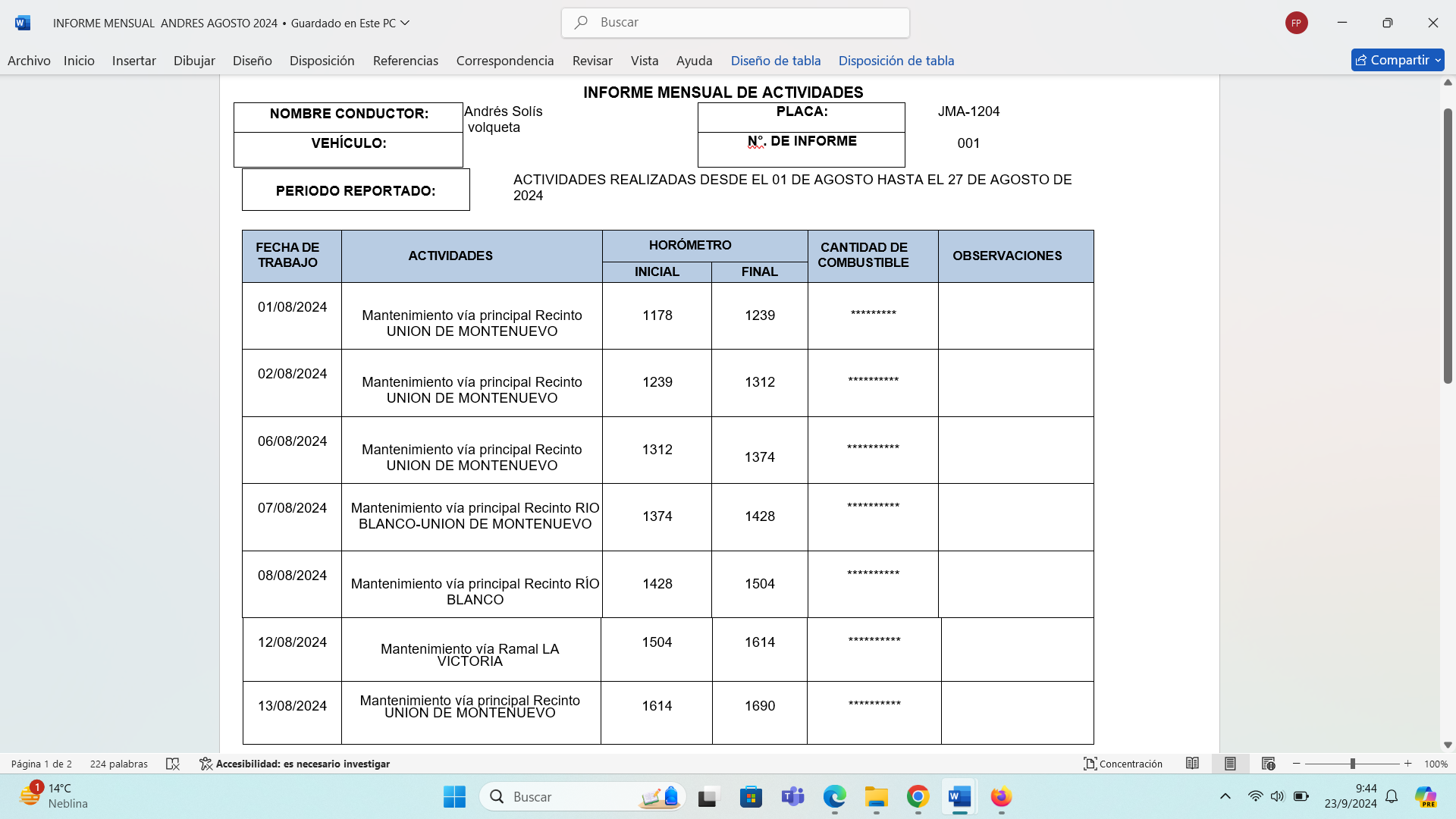The image size is (1456, 819).
Task: Expand the Compartir button dropdown
Action: point(1438,61)
